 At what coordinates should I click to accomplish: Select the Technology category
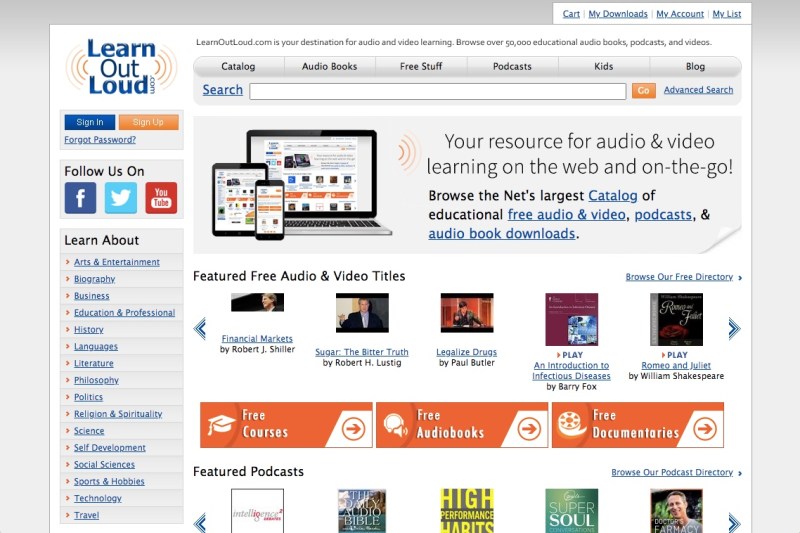coord(97,498)
